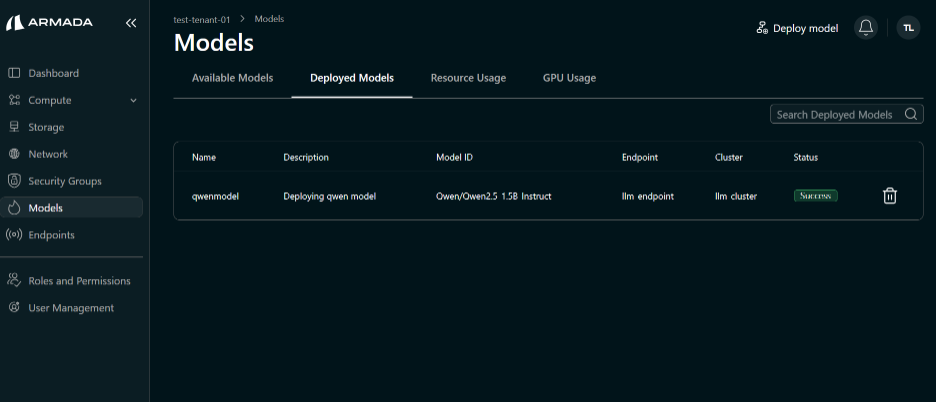Open the TL user avatar menu
The image size is (936, 402).
(x=908, y=28)
